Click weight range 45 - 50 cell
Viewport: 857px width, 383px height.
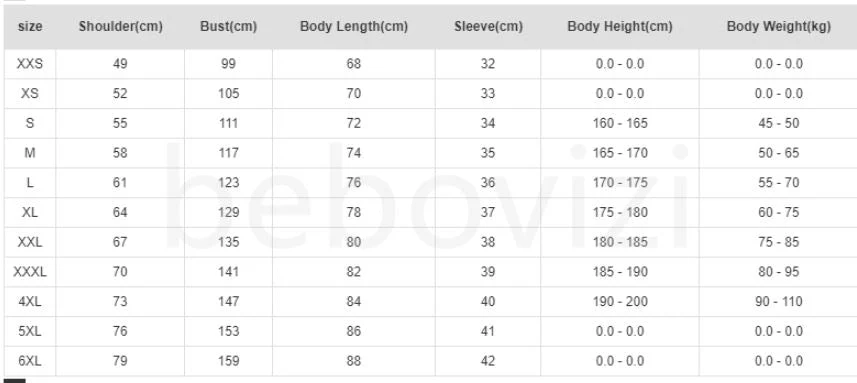coord(778,123)
